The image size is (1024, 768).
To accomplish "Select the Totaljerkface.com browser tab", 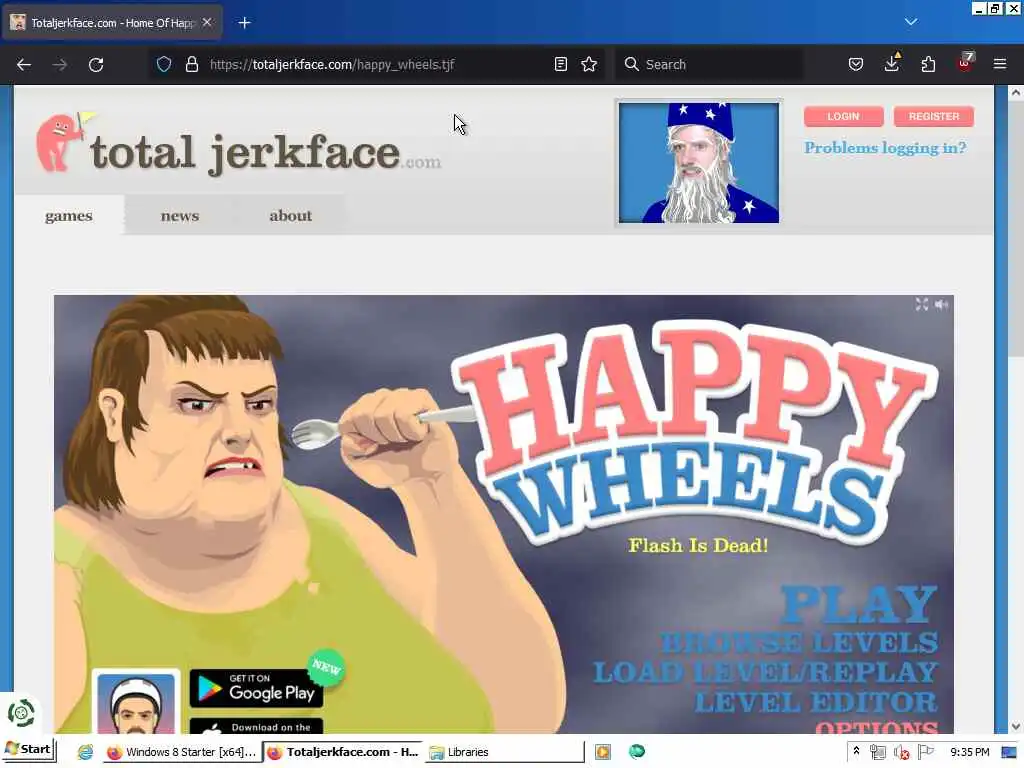I will pos(112,23).
